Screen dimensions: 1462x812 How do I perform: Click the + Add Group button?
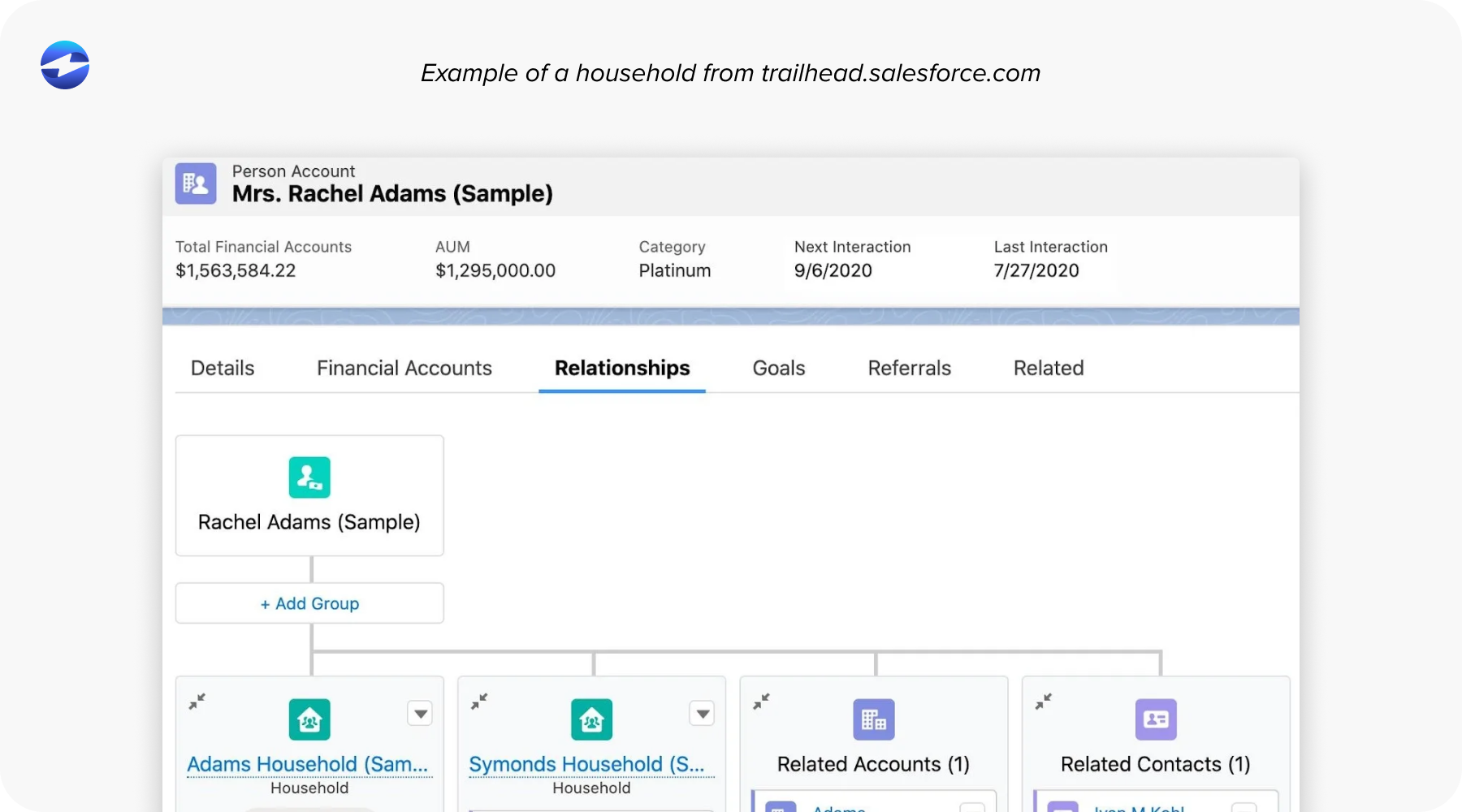309,603
